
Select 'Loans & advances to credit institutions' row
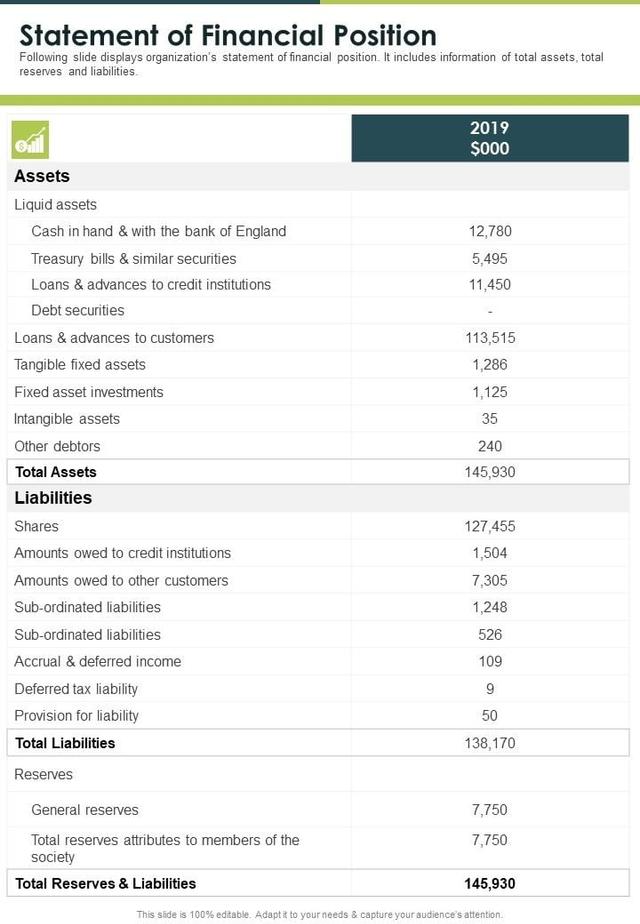point(151,284)
